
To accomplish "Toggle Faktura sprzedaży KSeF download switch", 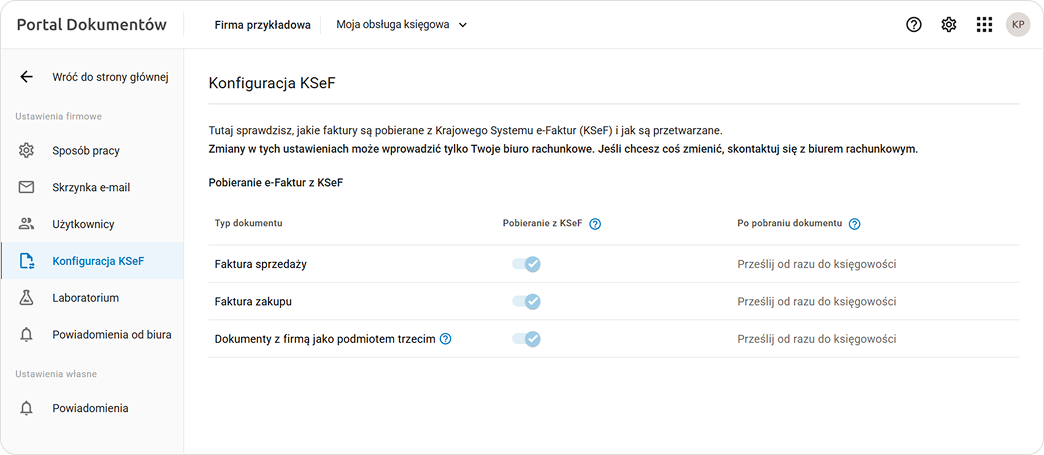I will click(527, 264).
